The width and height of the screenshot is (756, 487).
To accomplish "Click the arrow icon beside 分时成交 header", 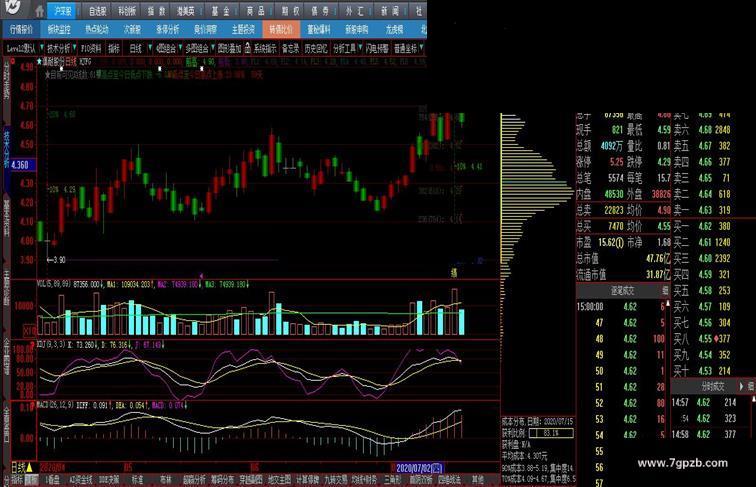I will coord(742,386).
